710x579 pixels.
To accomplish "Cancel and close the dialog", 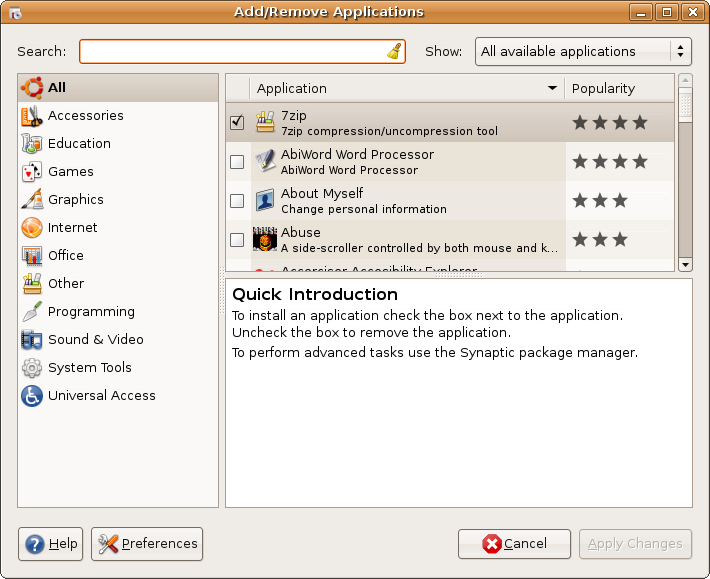I will coord(514,544).
